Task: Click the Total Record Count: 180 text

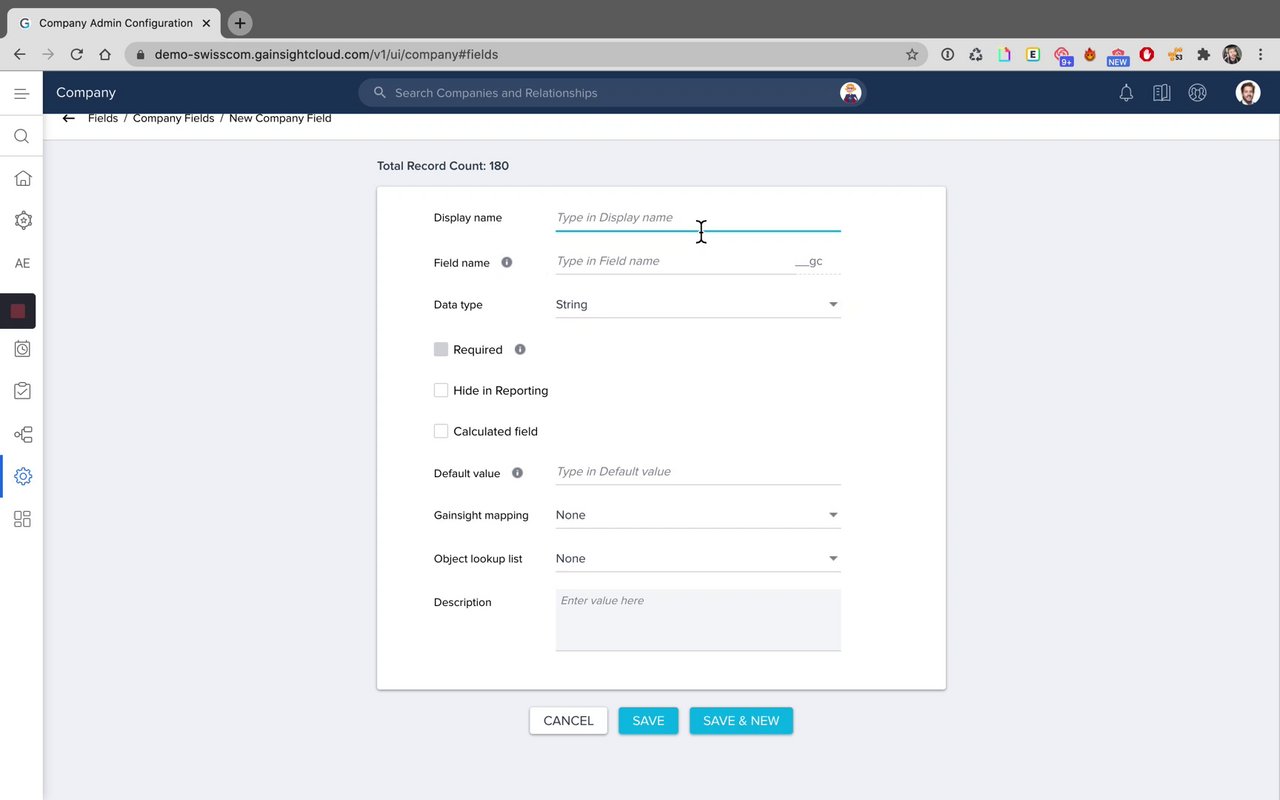Action: point(443,166)
